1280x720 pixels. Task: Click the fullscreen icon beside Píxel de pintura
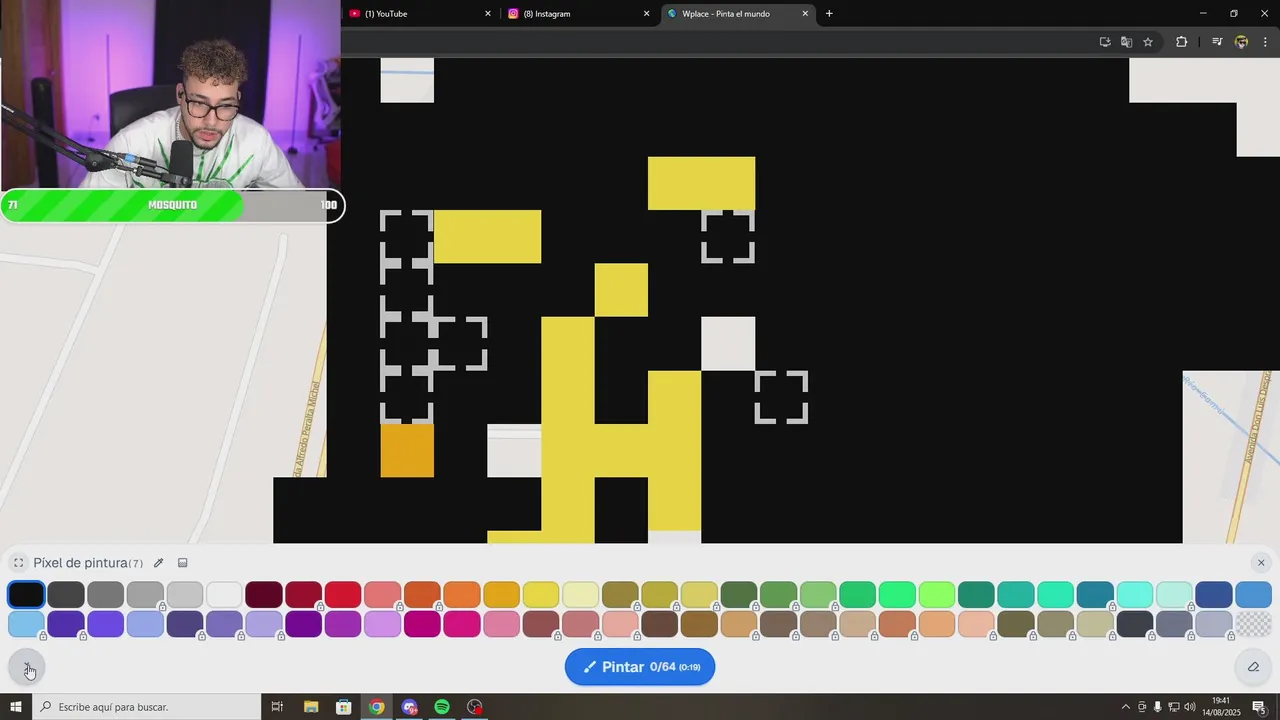tap(18, 563)
